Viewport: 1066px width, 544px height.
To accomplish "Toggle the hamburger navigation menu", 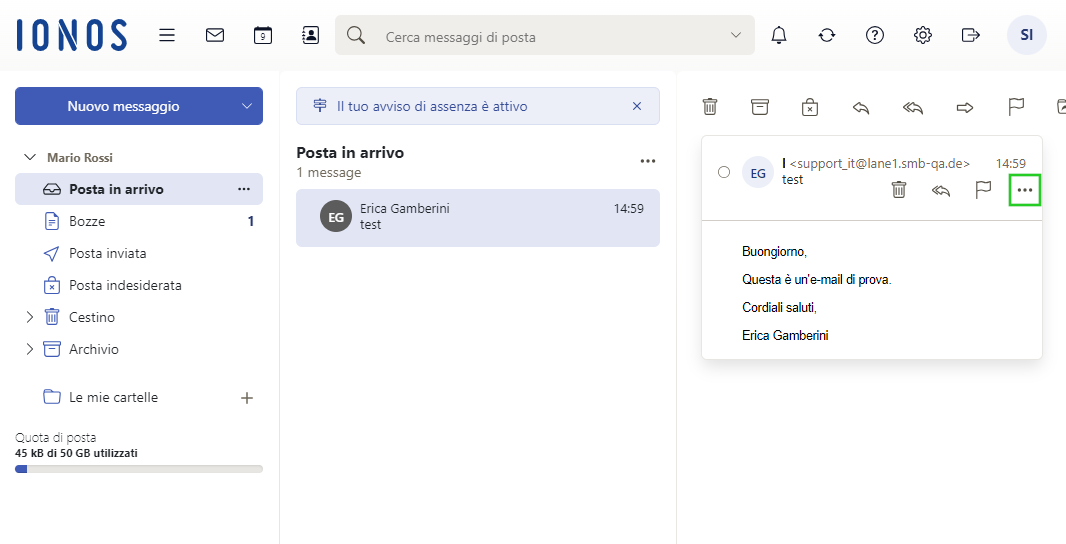I will coord(167,35).
